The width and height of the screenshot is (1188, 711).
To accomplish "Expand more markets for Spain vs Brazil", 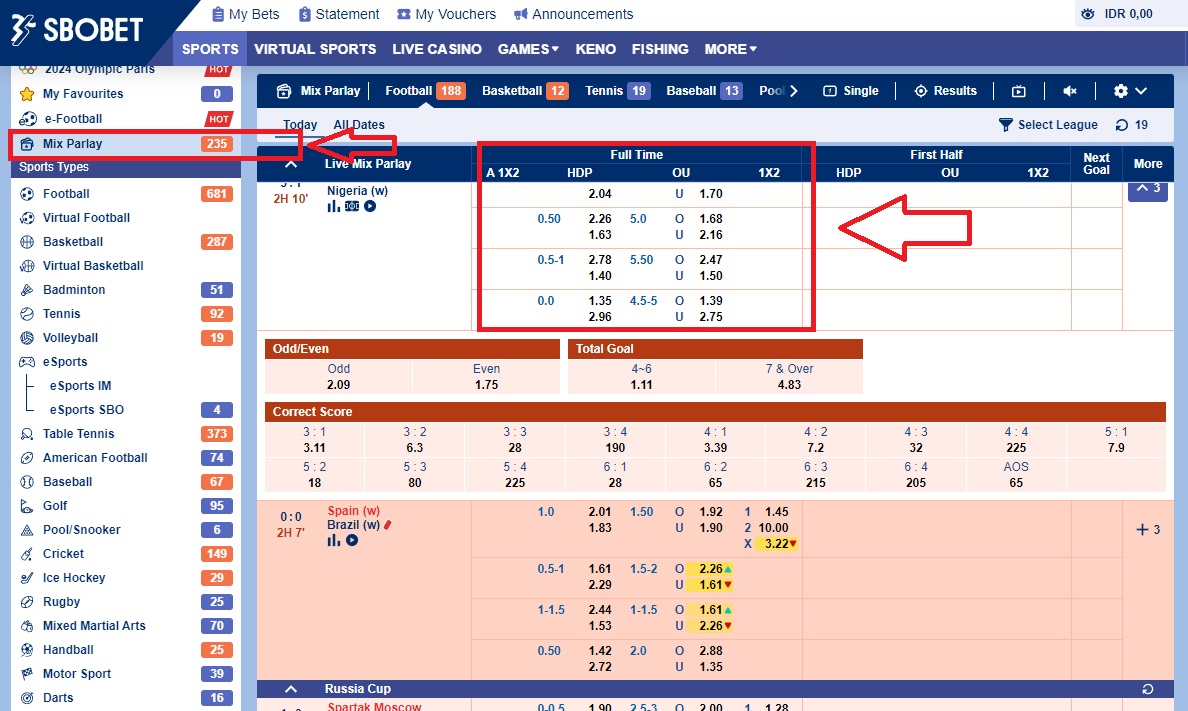I will tap(1148, 530).
